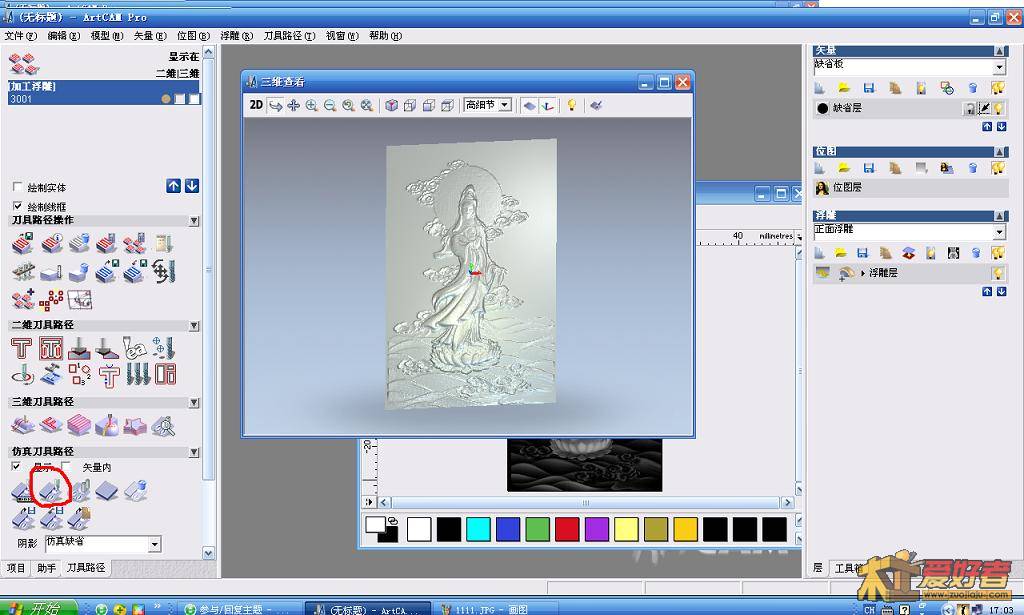This screenshot has width=1024, height=615.
Task: Delete relief layer with the bin icon
Action: (x=976, y=253)
